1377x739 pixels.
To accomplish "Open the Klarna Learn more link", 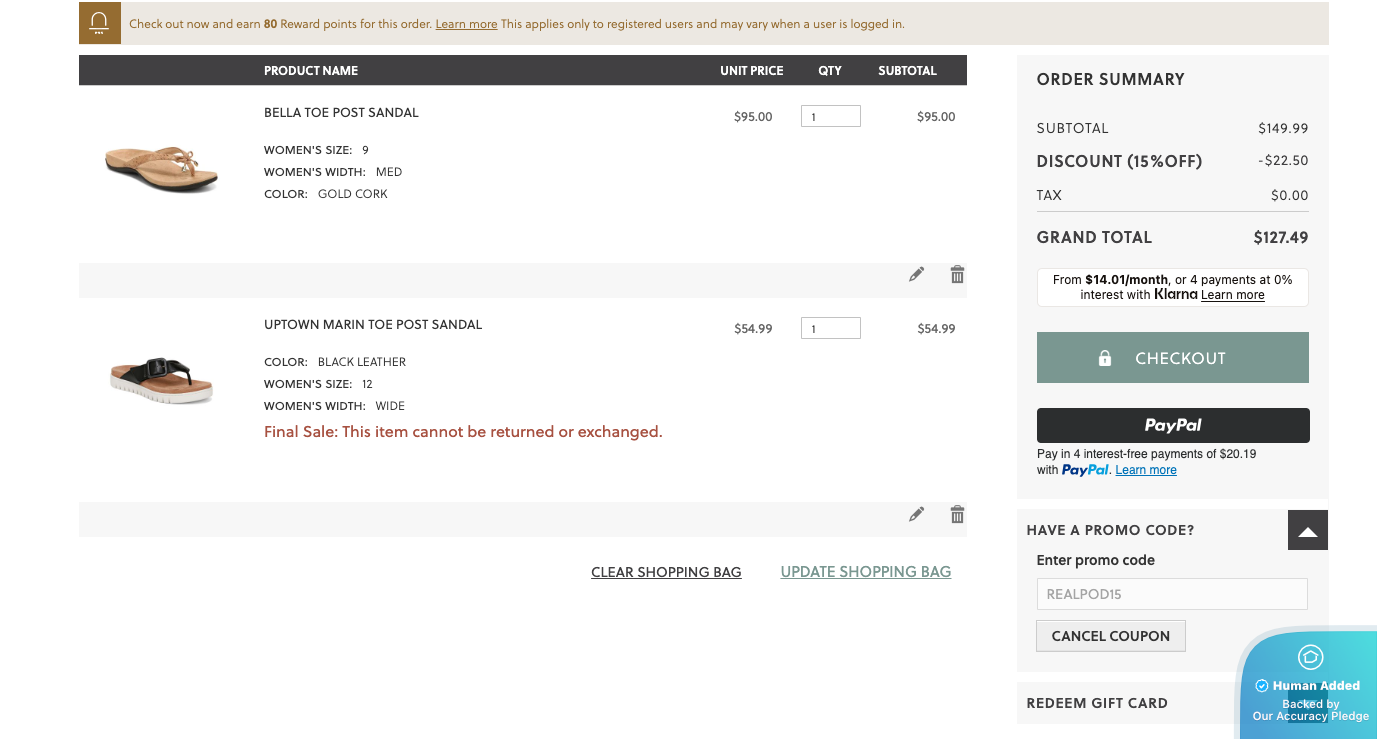I will click(1232, 295).
